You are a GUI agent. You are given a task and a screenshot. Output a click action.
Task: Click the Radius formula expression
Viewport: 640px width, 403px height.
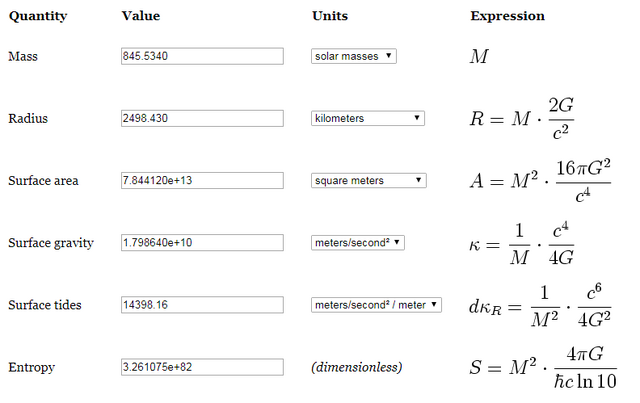pyautogui.click(x=522, y=118)
